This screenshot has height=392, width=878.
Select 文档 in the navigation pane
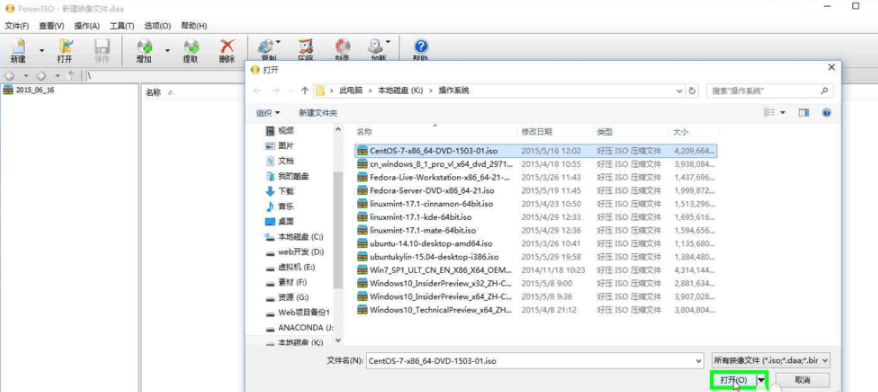pos(286,161)
